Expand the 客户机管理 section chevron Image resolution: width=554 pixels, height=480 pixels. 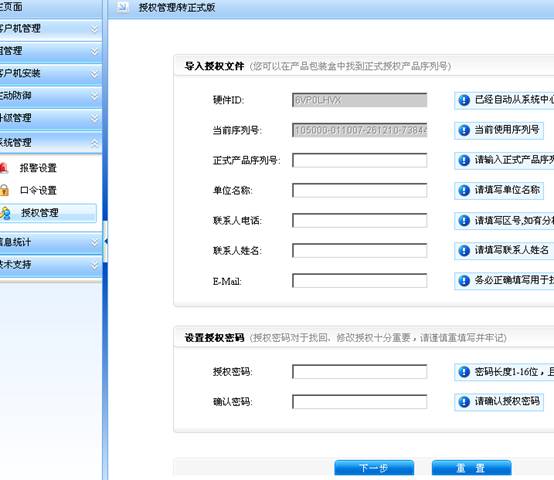pyautogui.click(x=94, y=29)
